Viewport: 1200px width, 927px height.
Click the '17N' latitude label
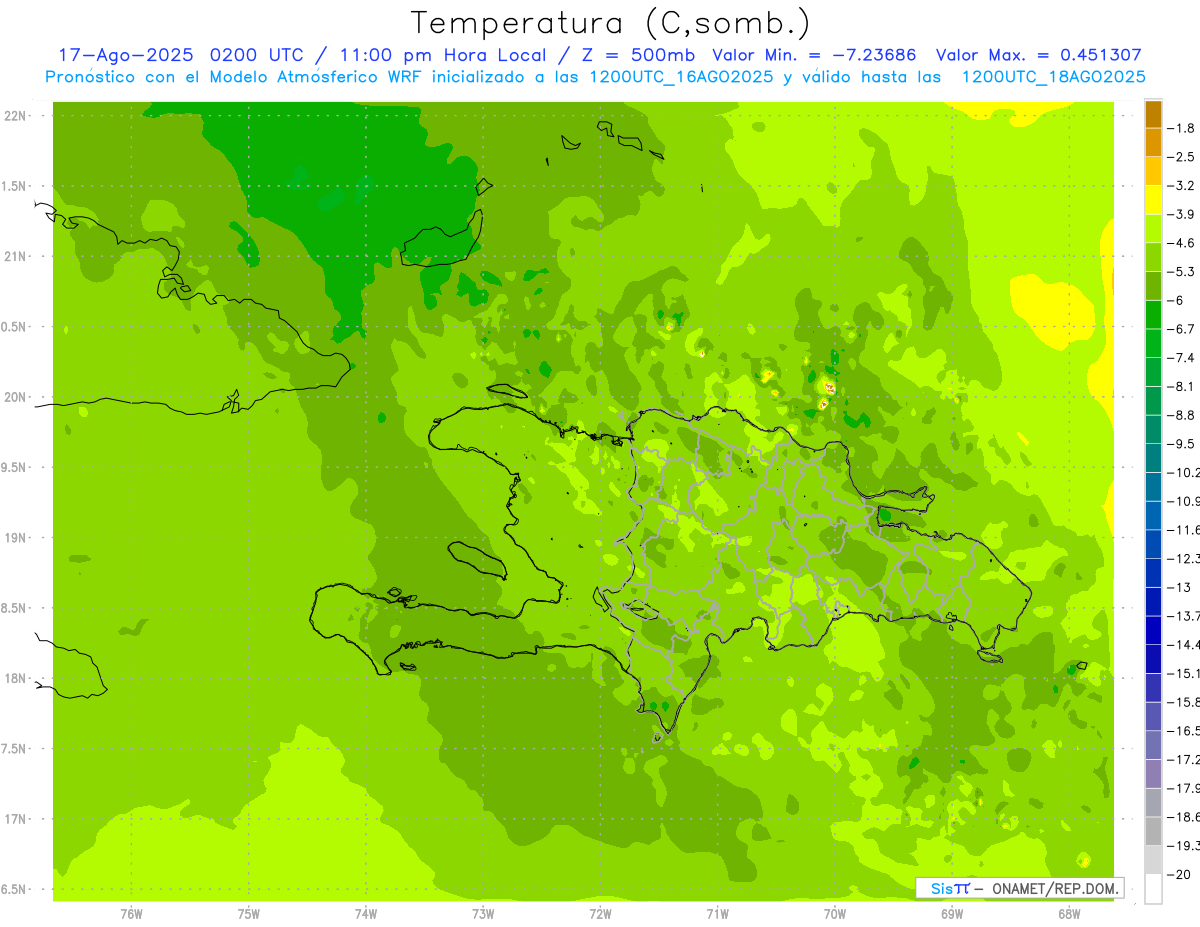pyautogui.click(x=15, y=819)
